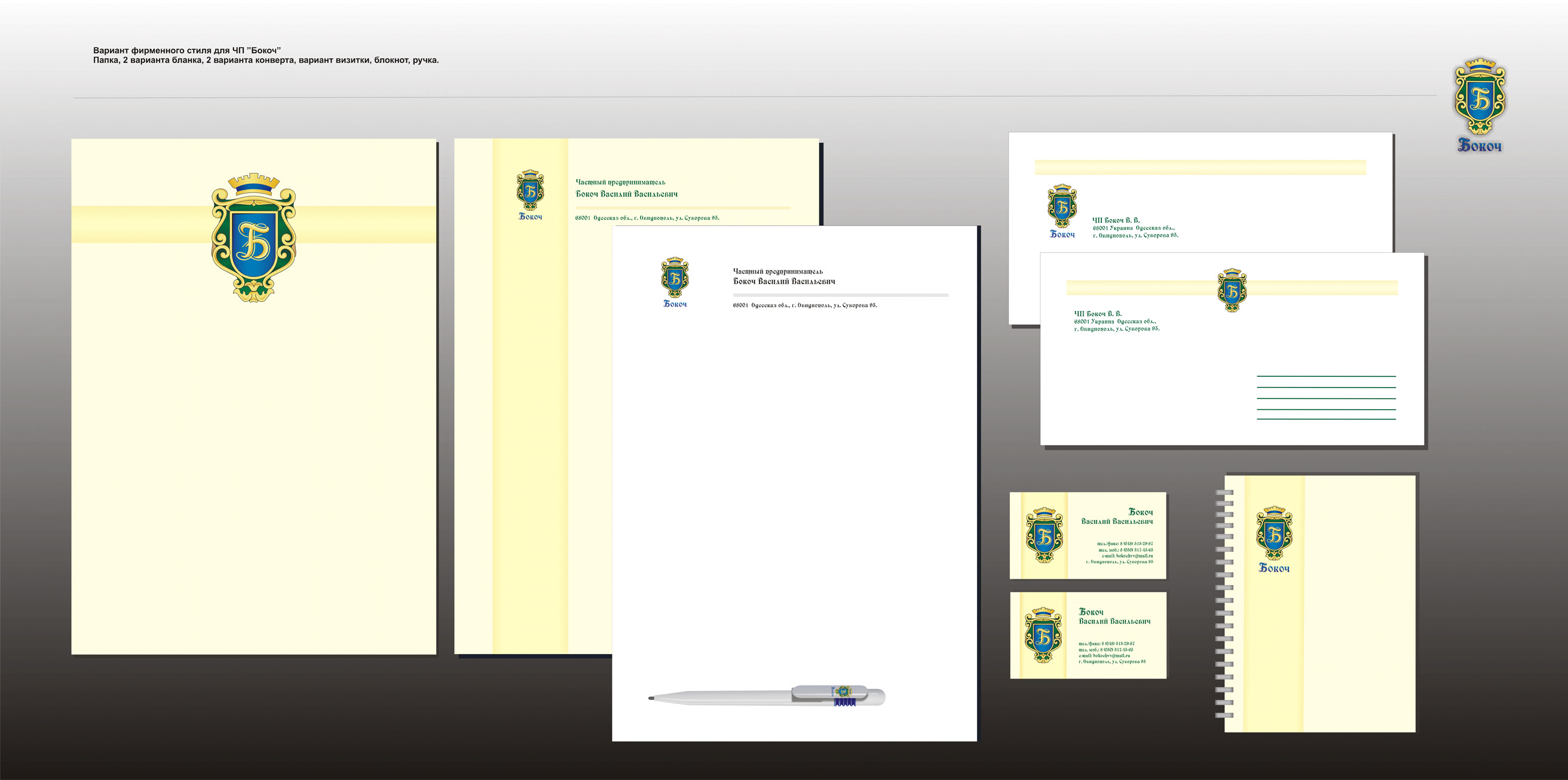This screenshot has height=780, width=1568.
Task: Click the crest on the yellow-striped letterhead
Action: [530, 190]
